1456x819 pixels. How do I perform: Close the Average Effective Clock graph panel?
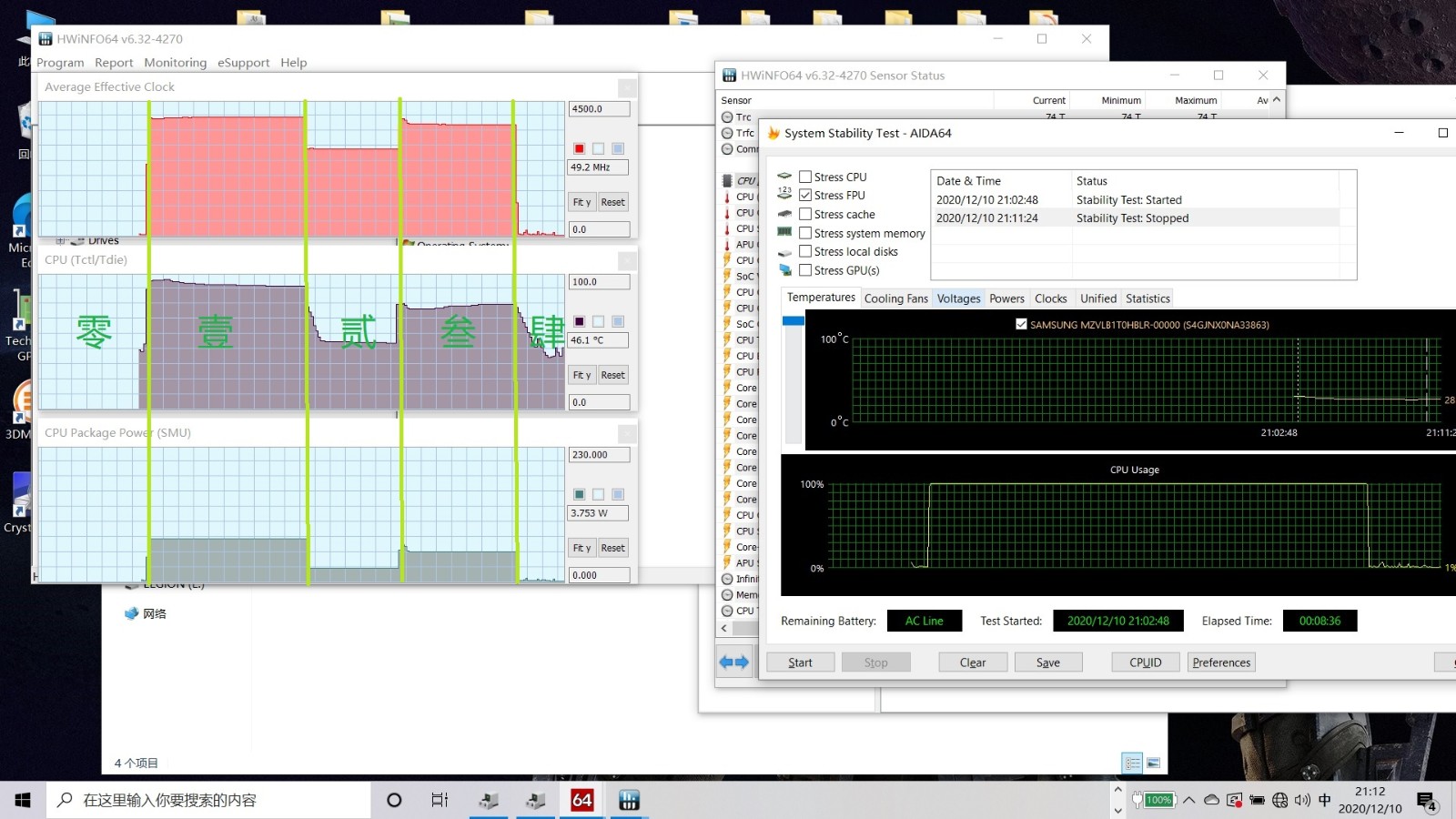coord(627,87)
